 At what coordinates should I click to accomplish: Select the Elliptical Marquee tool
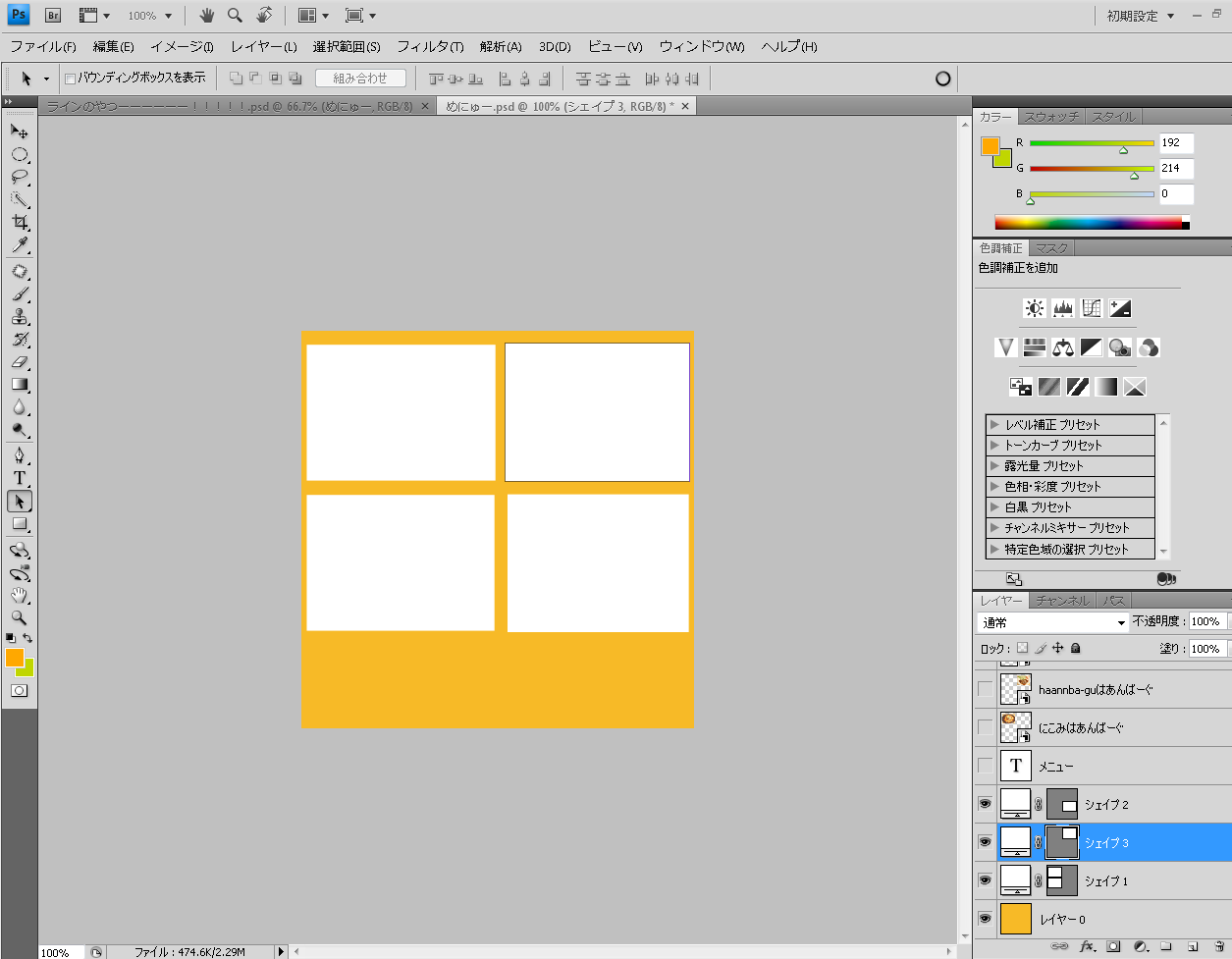tap(20, 154)
